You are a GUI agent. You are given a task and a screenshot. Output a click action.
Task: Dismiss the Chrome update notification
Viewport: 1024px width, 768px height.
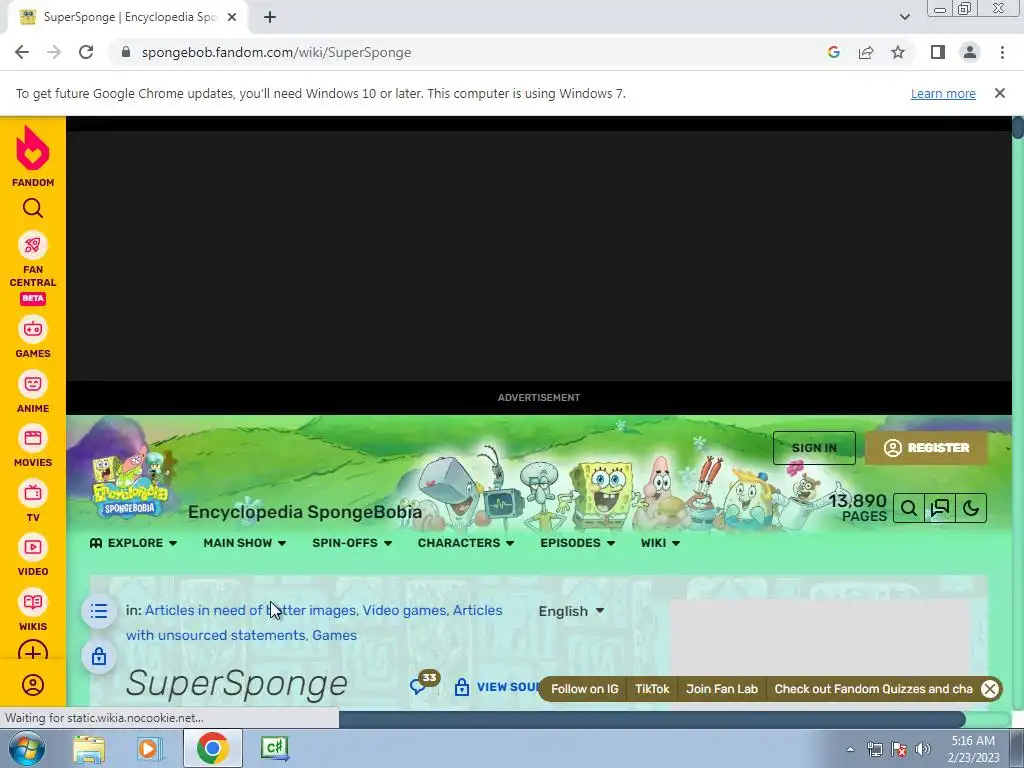pyautogui.click(x=999, y=93)
